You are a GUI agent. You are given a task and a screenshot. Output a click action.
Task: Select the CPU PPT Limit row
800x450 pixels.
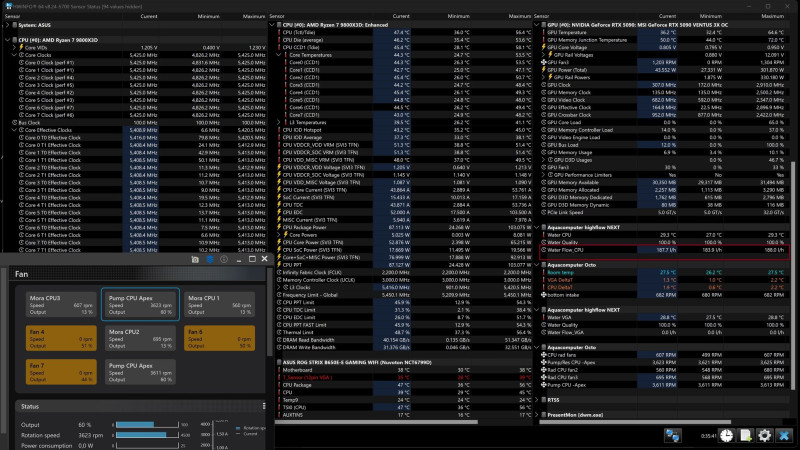[404, 303]
